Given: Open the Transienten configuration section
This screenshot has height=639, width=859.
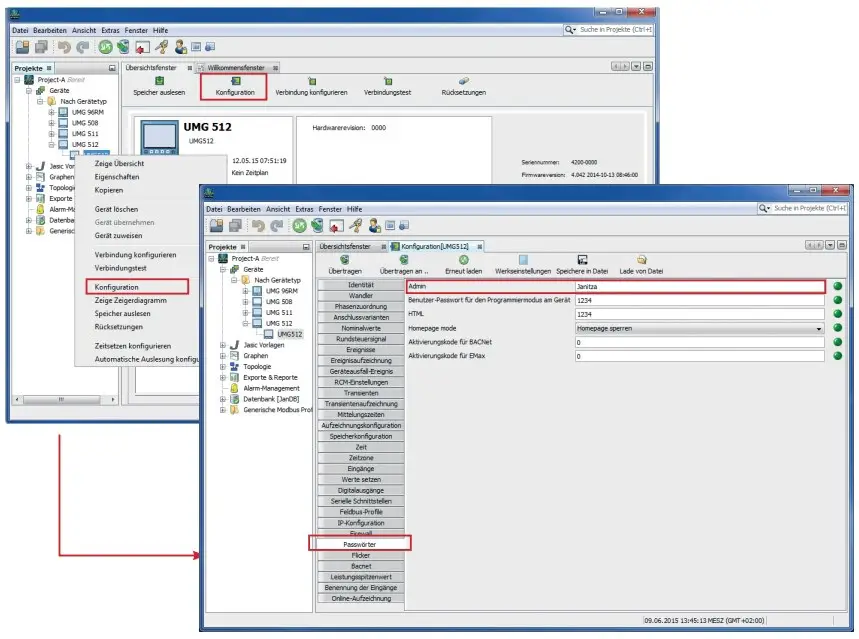Looking at the screenshot, I should point(361,393).
